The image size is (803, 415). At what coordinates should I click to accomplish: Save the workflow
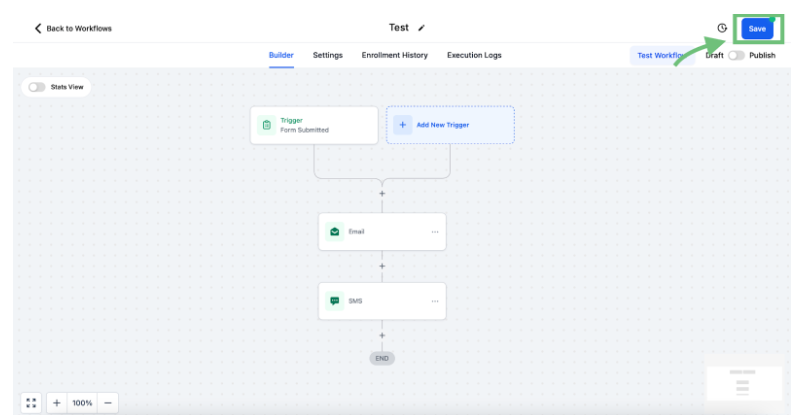pyautogui.click(x=757, y=29)
